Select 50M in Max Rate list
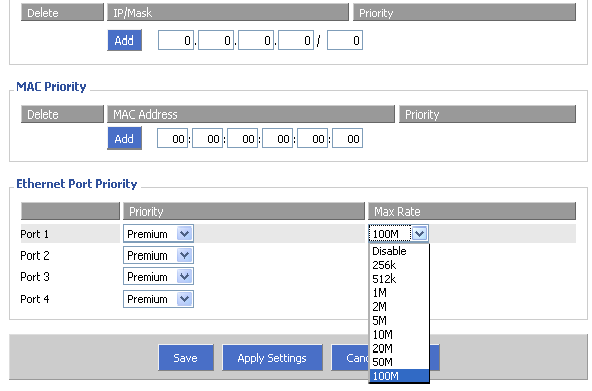Viewport: 592px width, 391px height. (399, 362)
